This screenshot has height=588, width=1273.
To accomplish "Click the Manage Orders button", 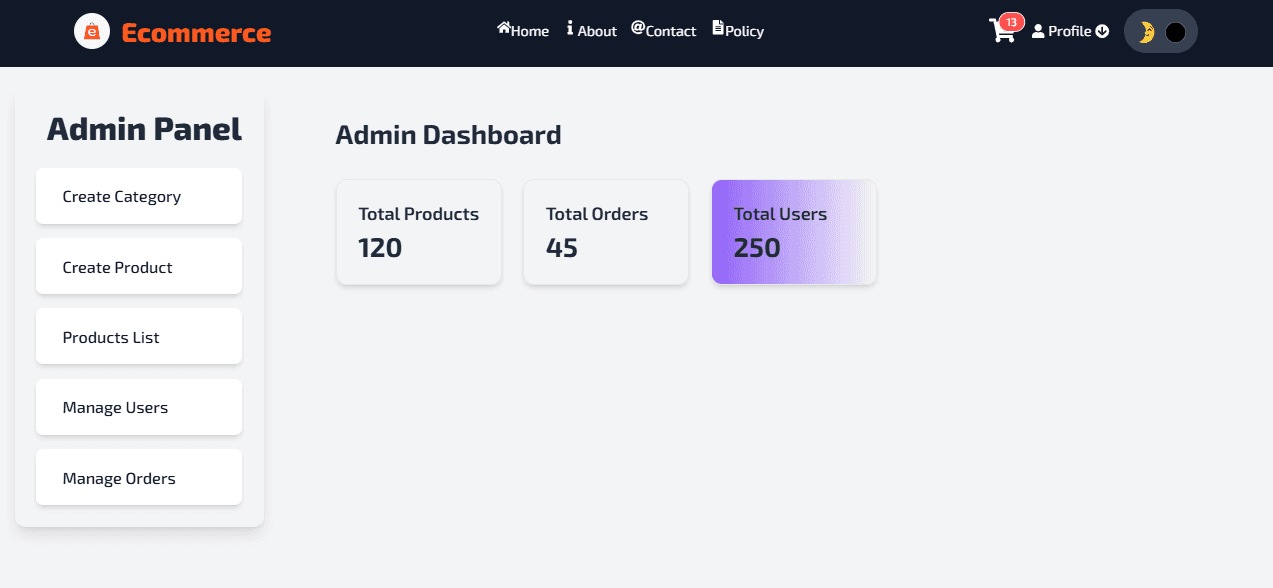I will coord(138,477).
